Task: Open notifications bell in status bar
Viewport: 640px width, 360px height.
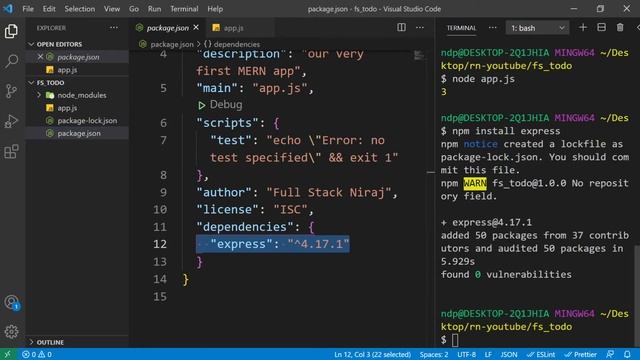Action: (x=627, y=354)
